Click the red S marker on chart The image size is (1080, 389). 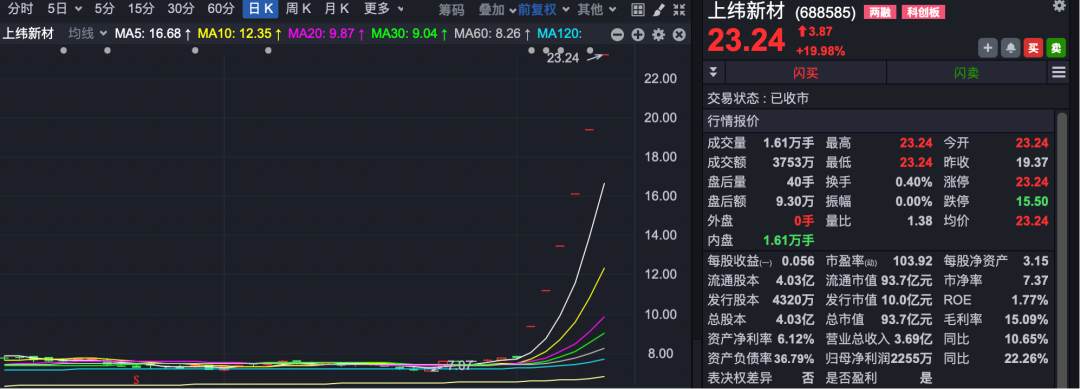pos(136,379)
